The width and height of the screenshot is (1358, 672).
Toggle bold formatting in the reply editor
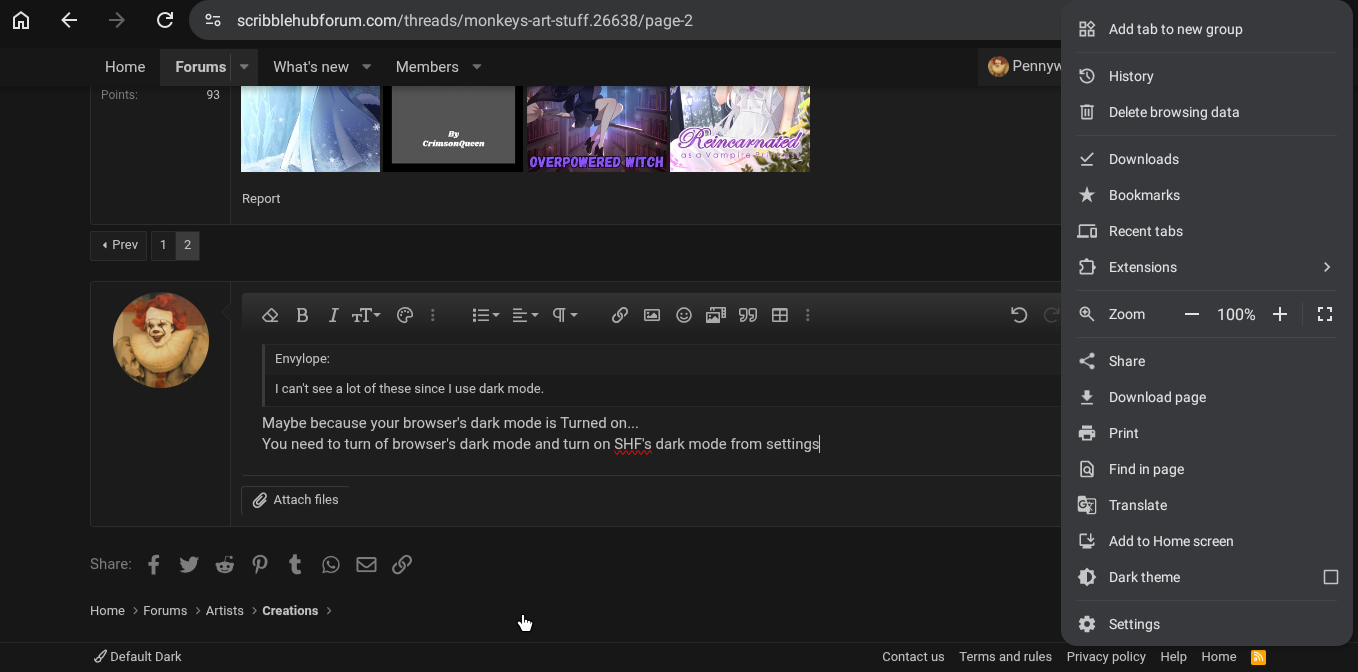[302, 315]
